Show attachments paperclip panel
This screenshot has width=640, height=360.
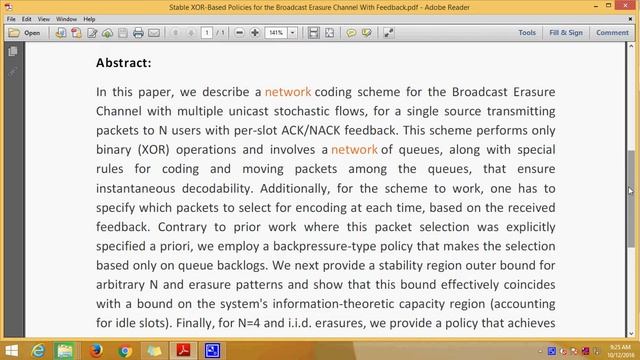pyautogui.click(x=13, y=72)
